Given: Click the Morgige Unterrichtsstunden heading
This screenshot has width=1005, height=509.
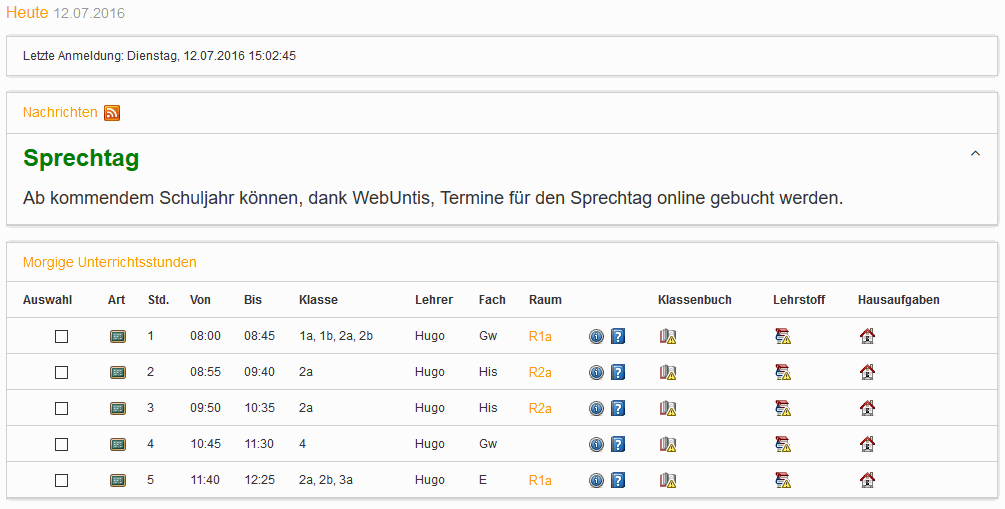Looking at the screenshot, I should tap(110, 262).
